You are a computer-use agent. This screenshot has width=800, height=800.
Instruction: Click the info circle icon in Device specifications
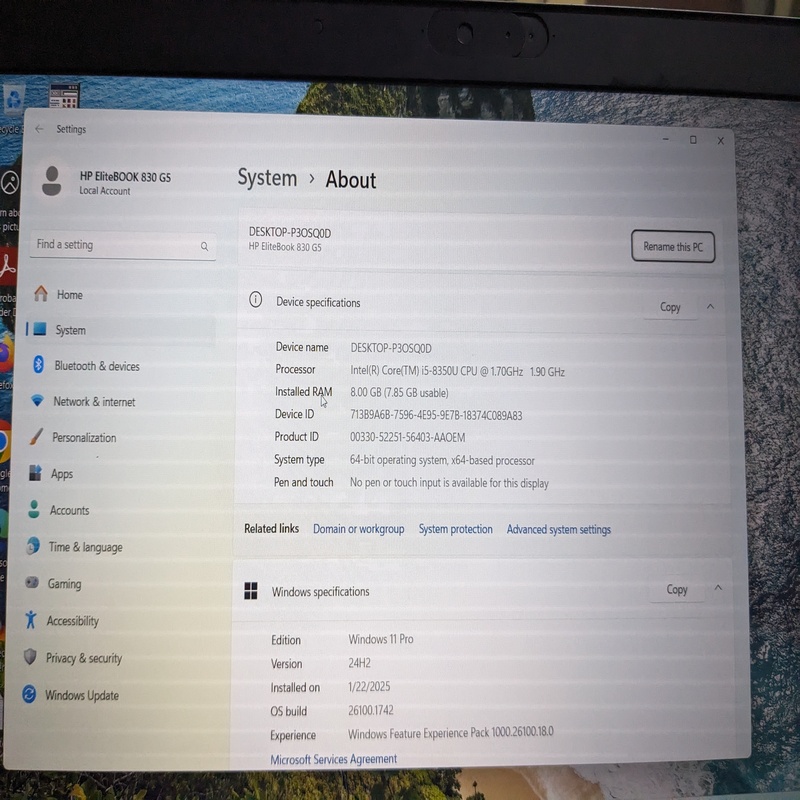(256, 299)
